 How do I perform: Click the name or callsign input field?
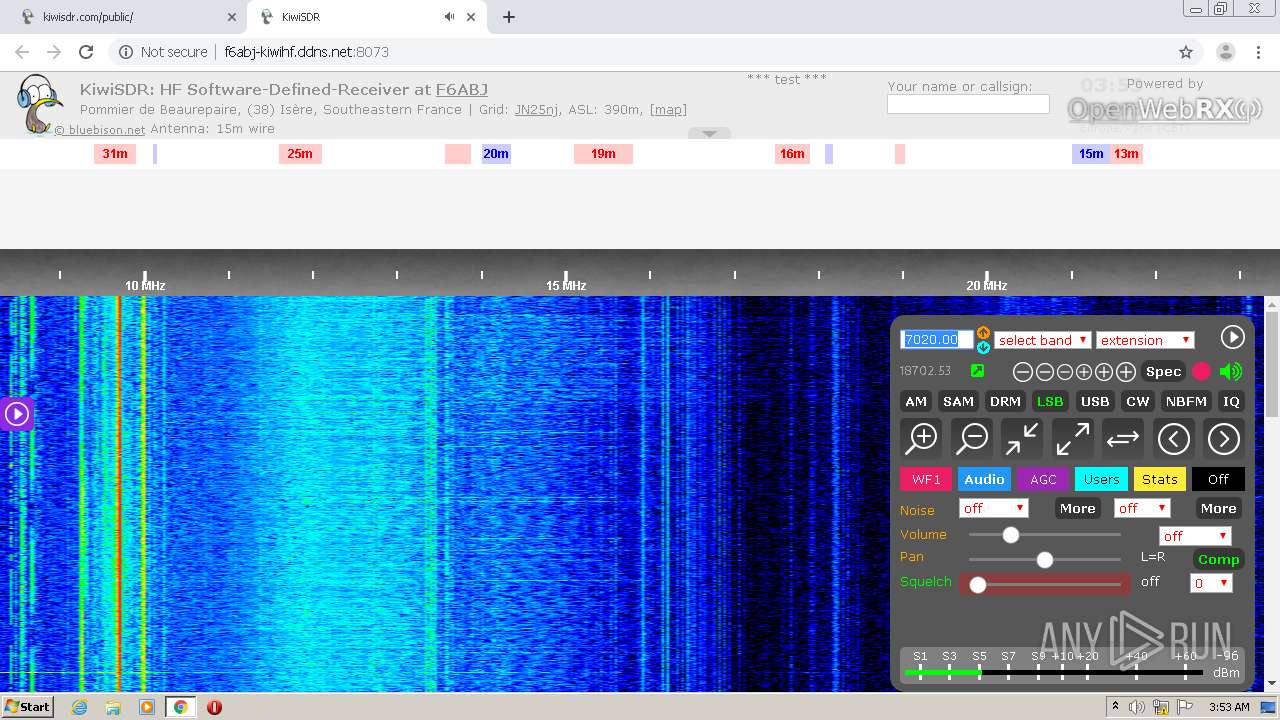[x=968, y=104]
